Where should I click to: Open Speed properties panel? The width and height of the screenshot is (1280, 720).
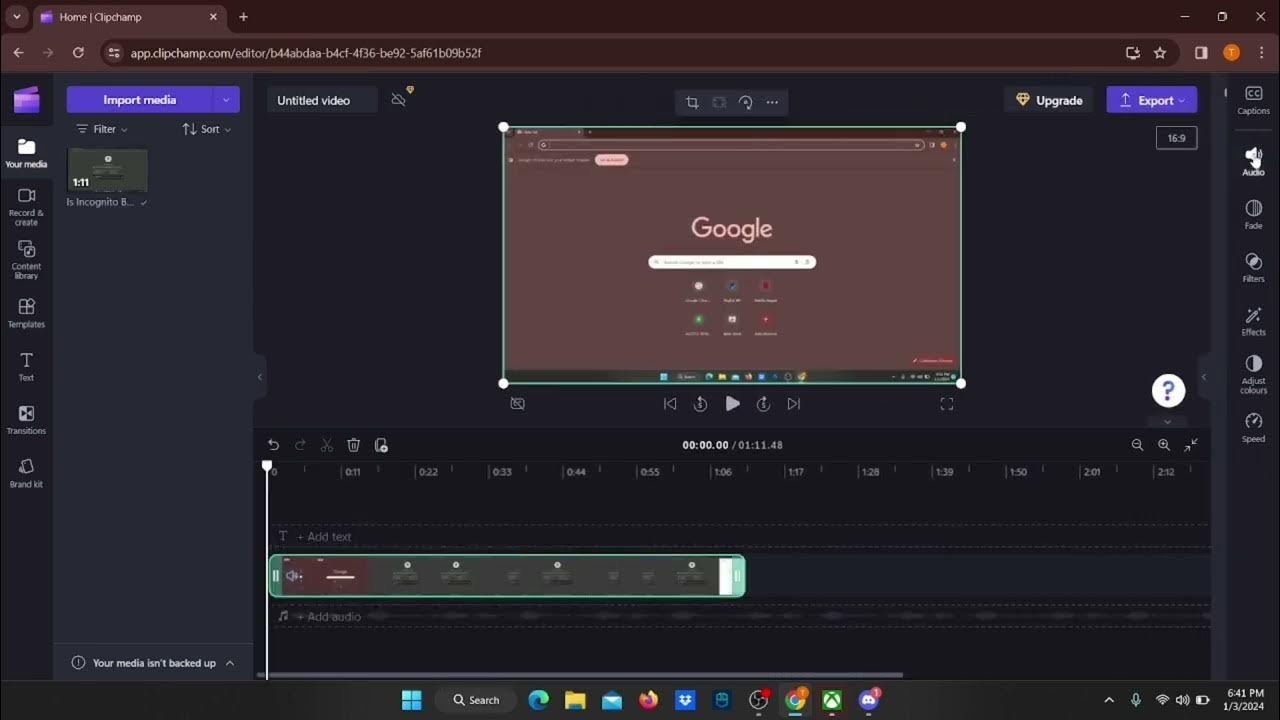tap(1253, 427)
